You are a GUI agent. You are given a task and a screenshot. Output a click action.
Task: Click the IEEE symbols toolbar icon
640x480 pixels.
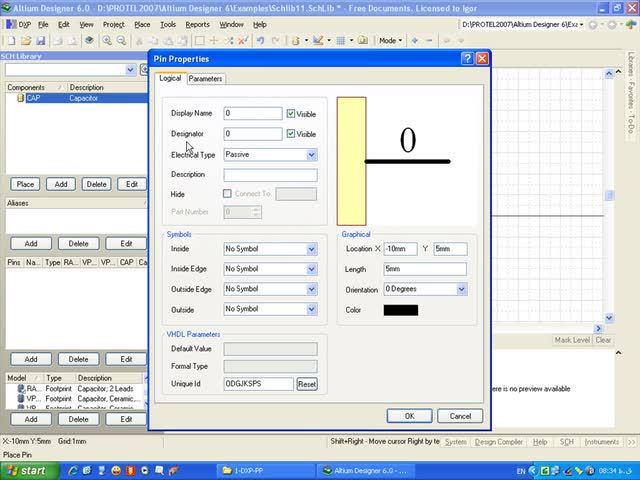tap(296, 40)
